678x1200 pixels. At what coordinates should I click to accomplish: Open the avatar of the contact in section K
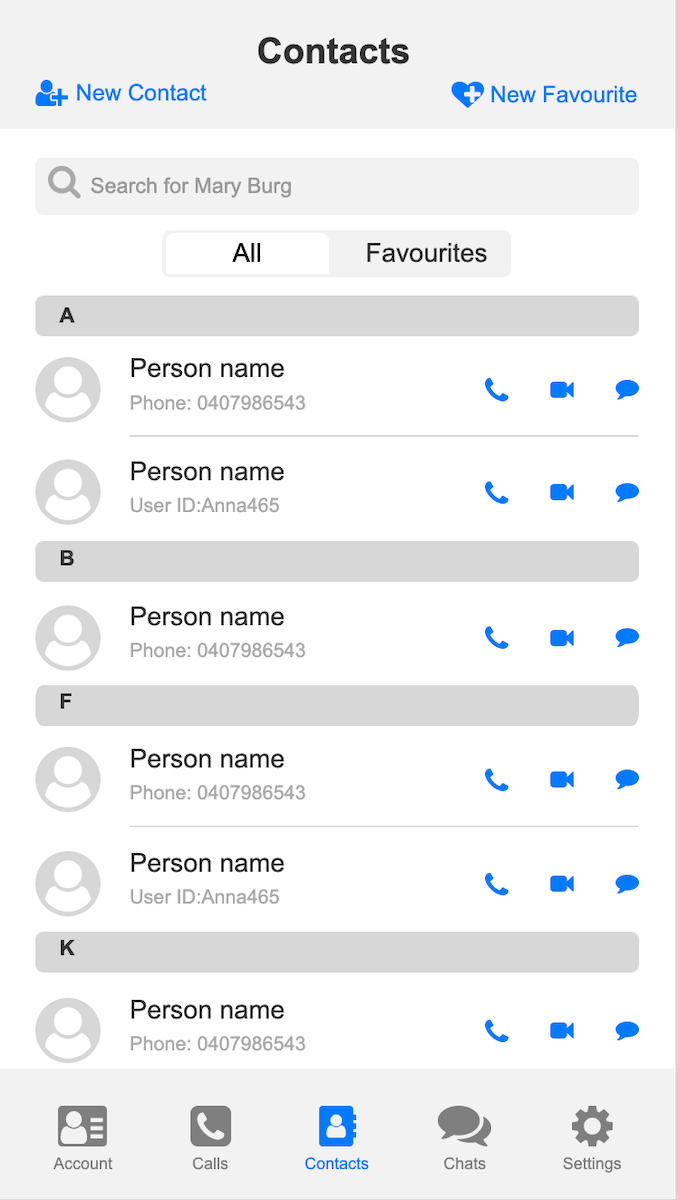pyautogui.click(x=68, y=1030)
